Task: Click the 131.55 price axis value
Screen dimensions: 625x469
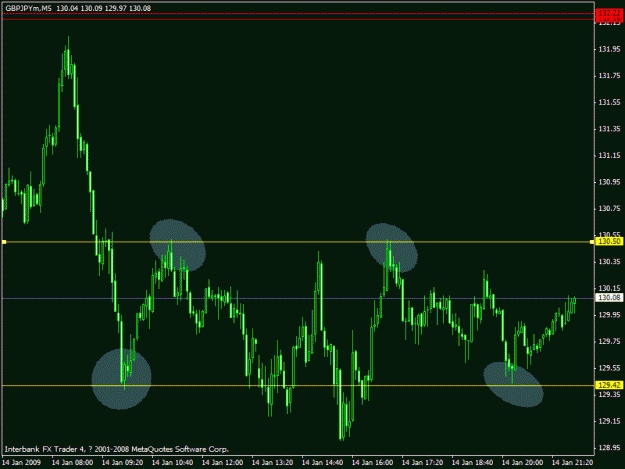Action: 609,102
